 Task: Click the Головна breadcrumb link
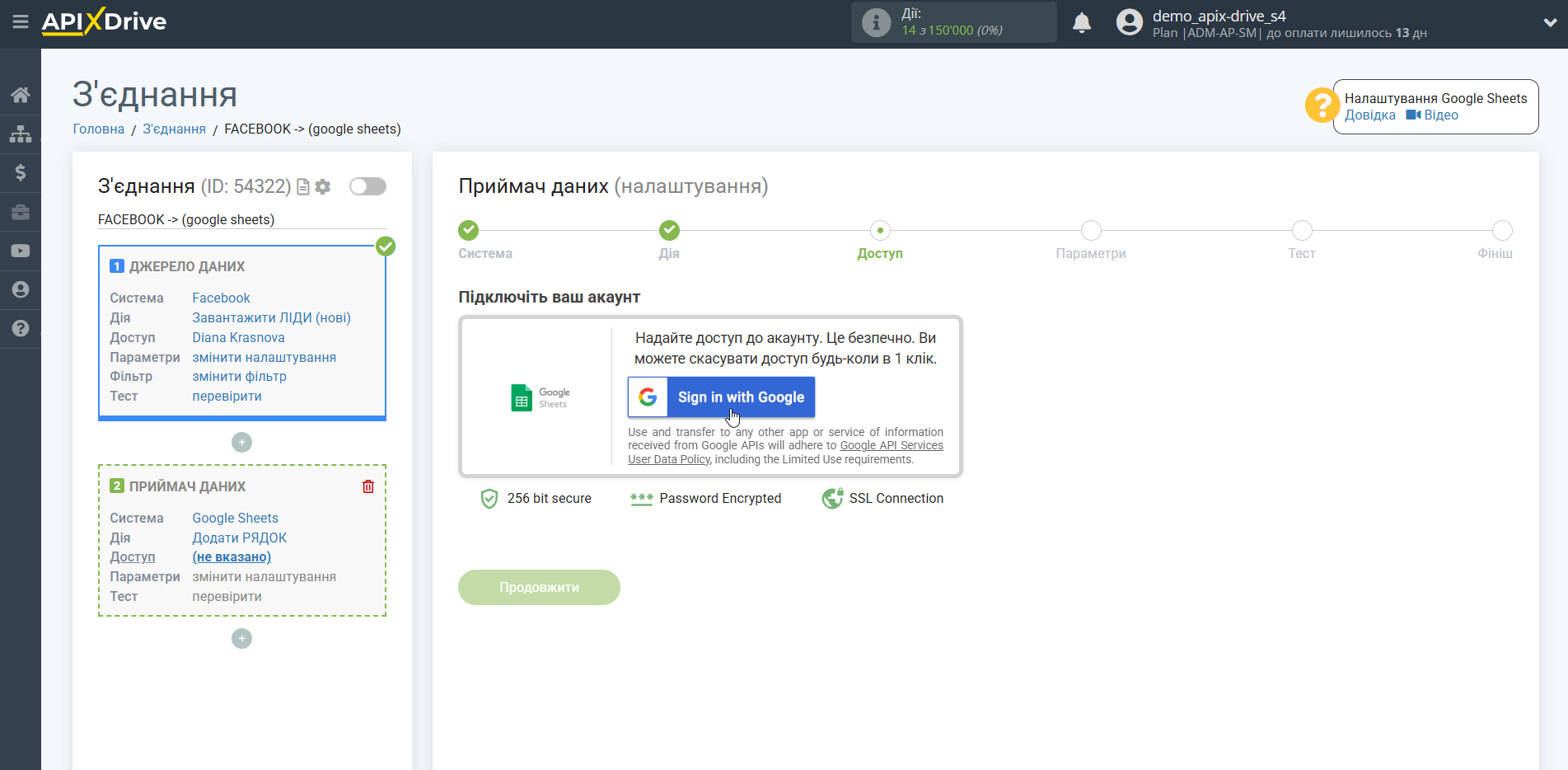click(99, 129)
